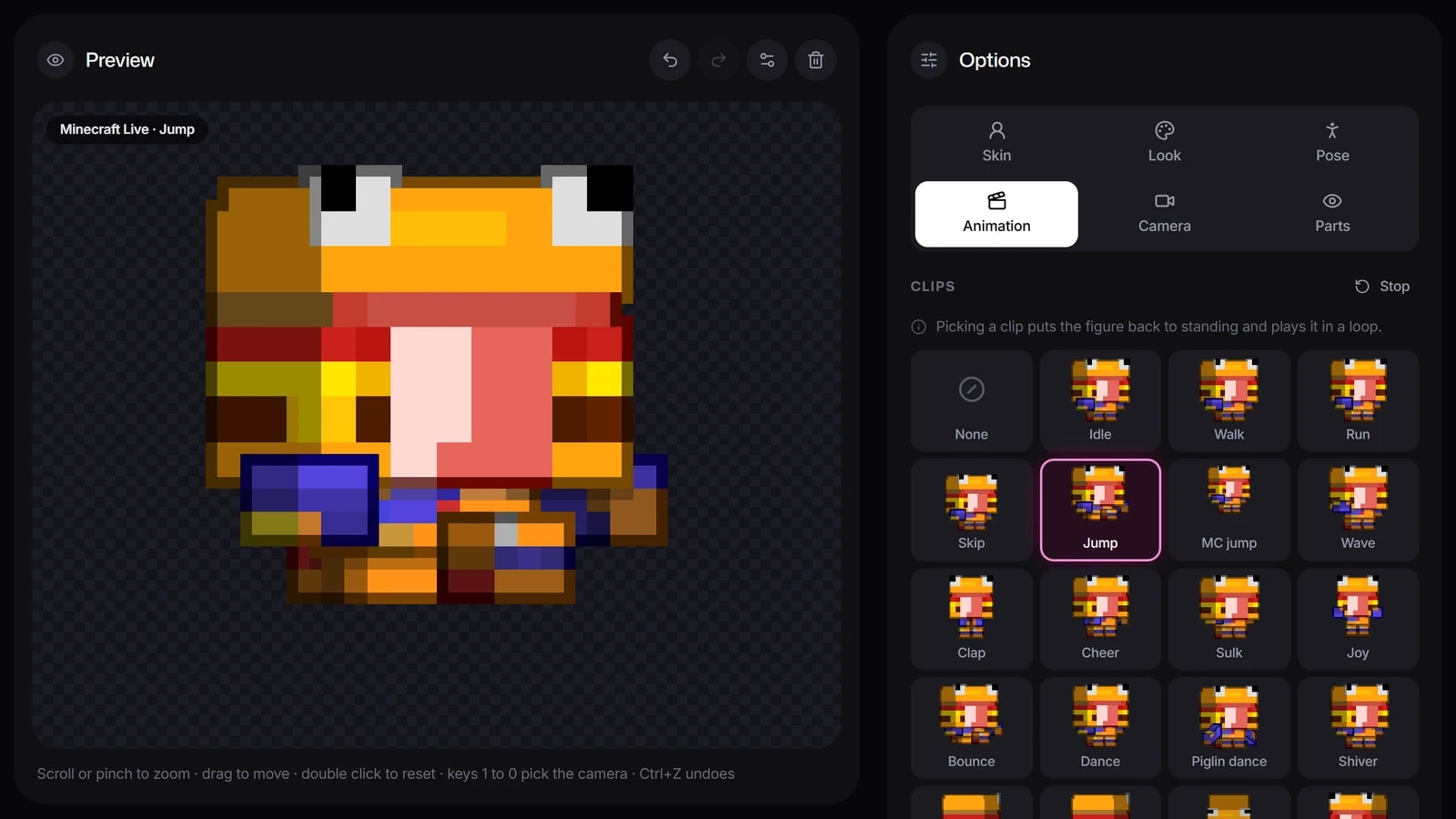Select the Clap animation clip
This screenshot has height=819, width=1456.
click(972, 619)
